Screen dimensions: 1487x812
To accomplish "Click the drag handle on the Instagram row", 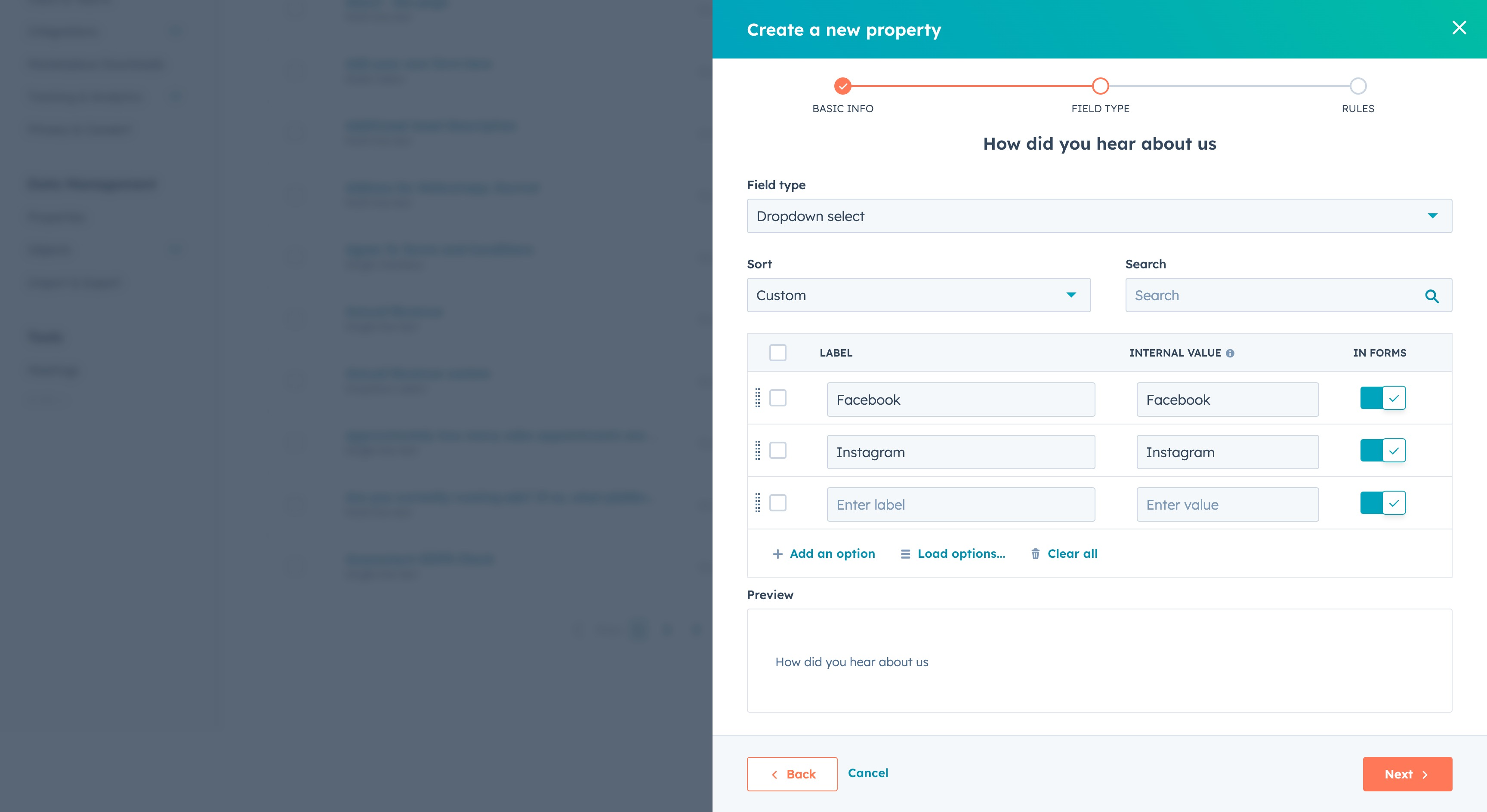I will (757, 451).
